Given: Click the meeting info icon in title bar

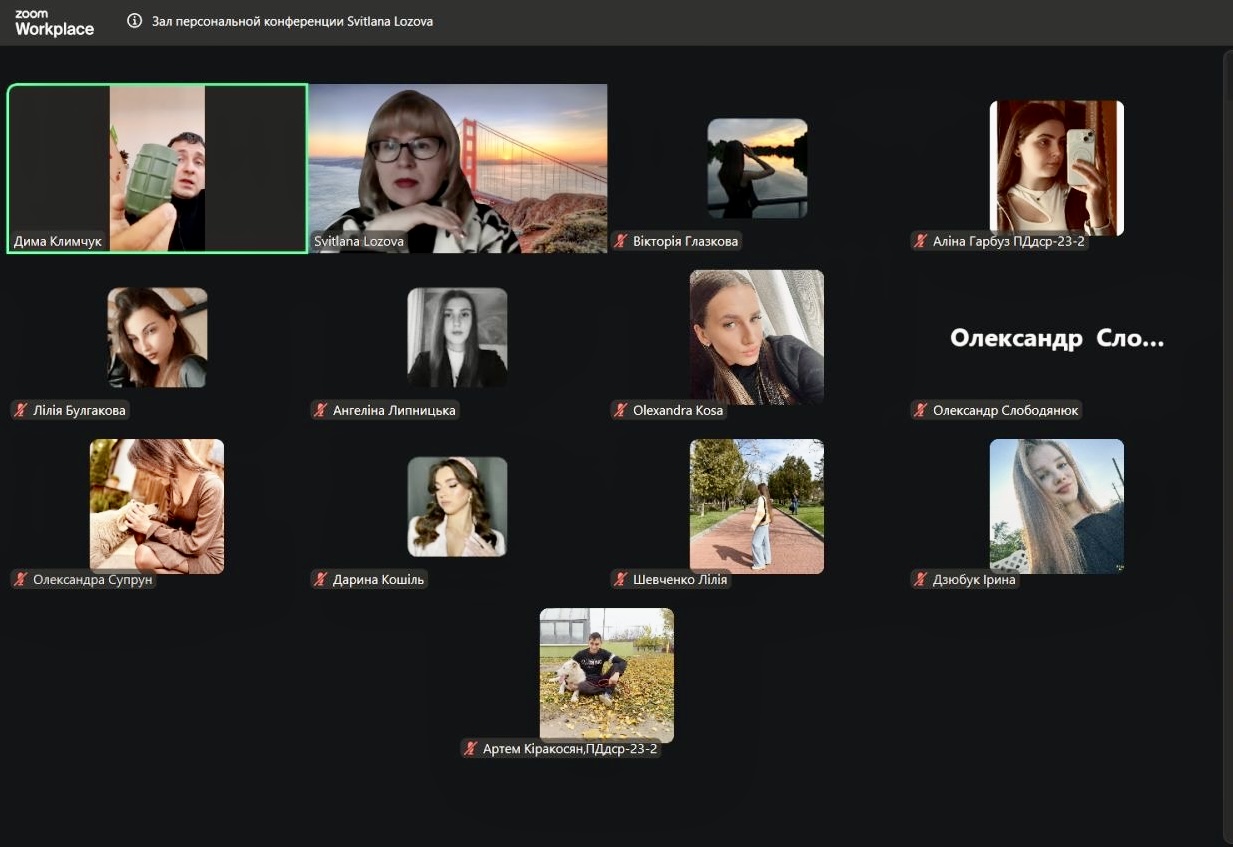Looking at the screenshot, I should click(135, 21).
